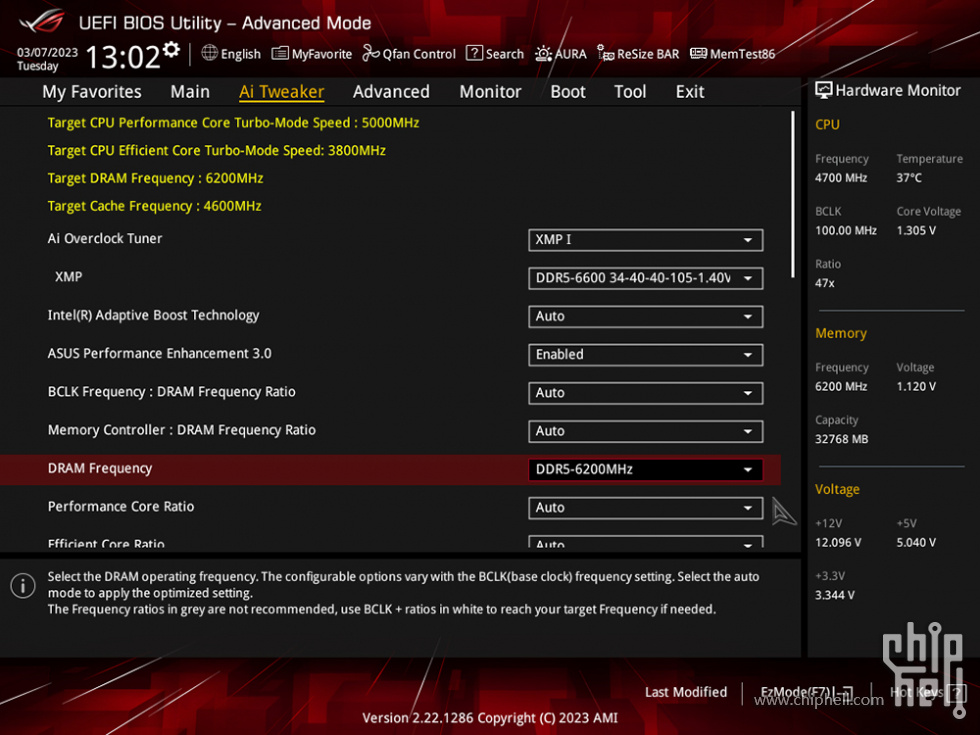Screen dimensions: 980x735
Task: Click the cursor arrow beside Performance Core Ratio
Action: [783, 511]
